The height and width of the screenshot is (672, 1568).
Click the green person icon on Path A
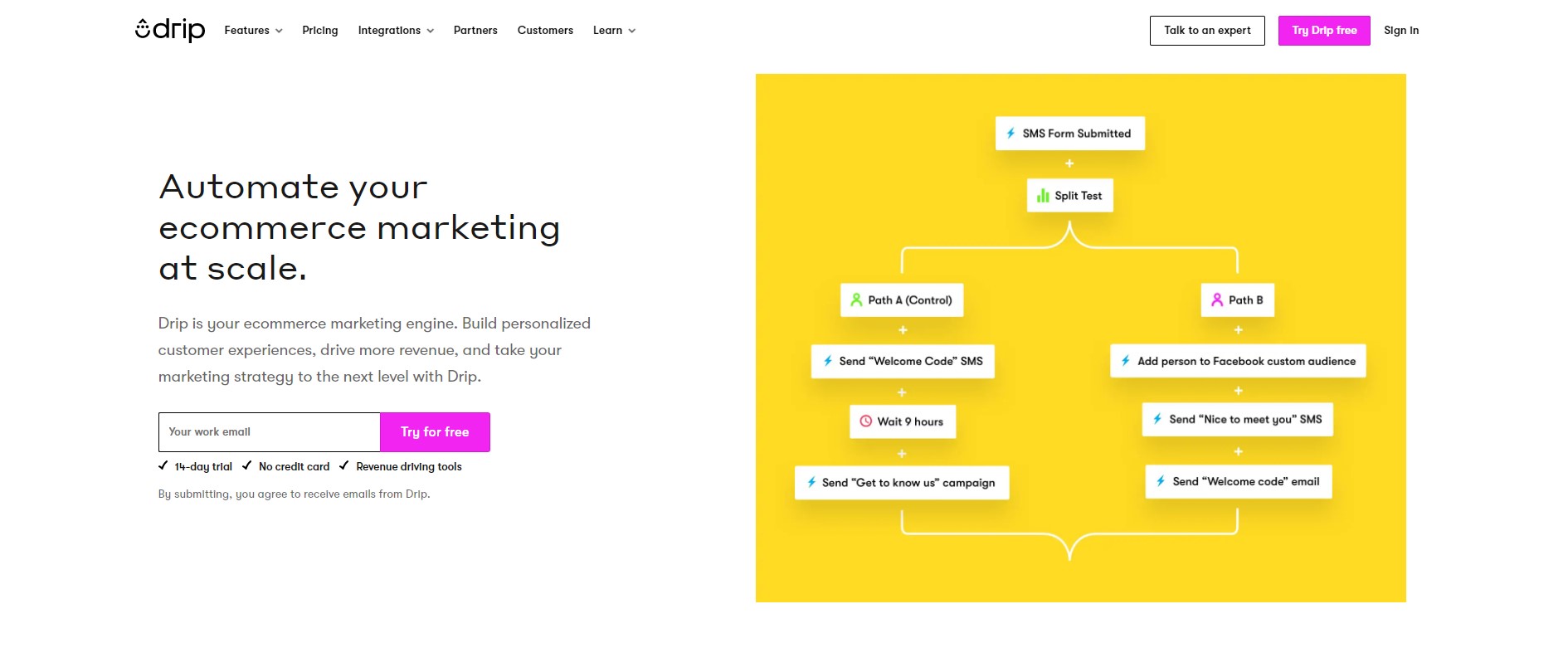click(x=856, y=299)
